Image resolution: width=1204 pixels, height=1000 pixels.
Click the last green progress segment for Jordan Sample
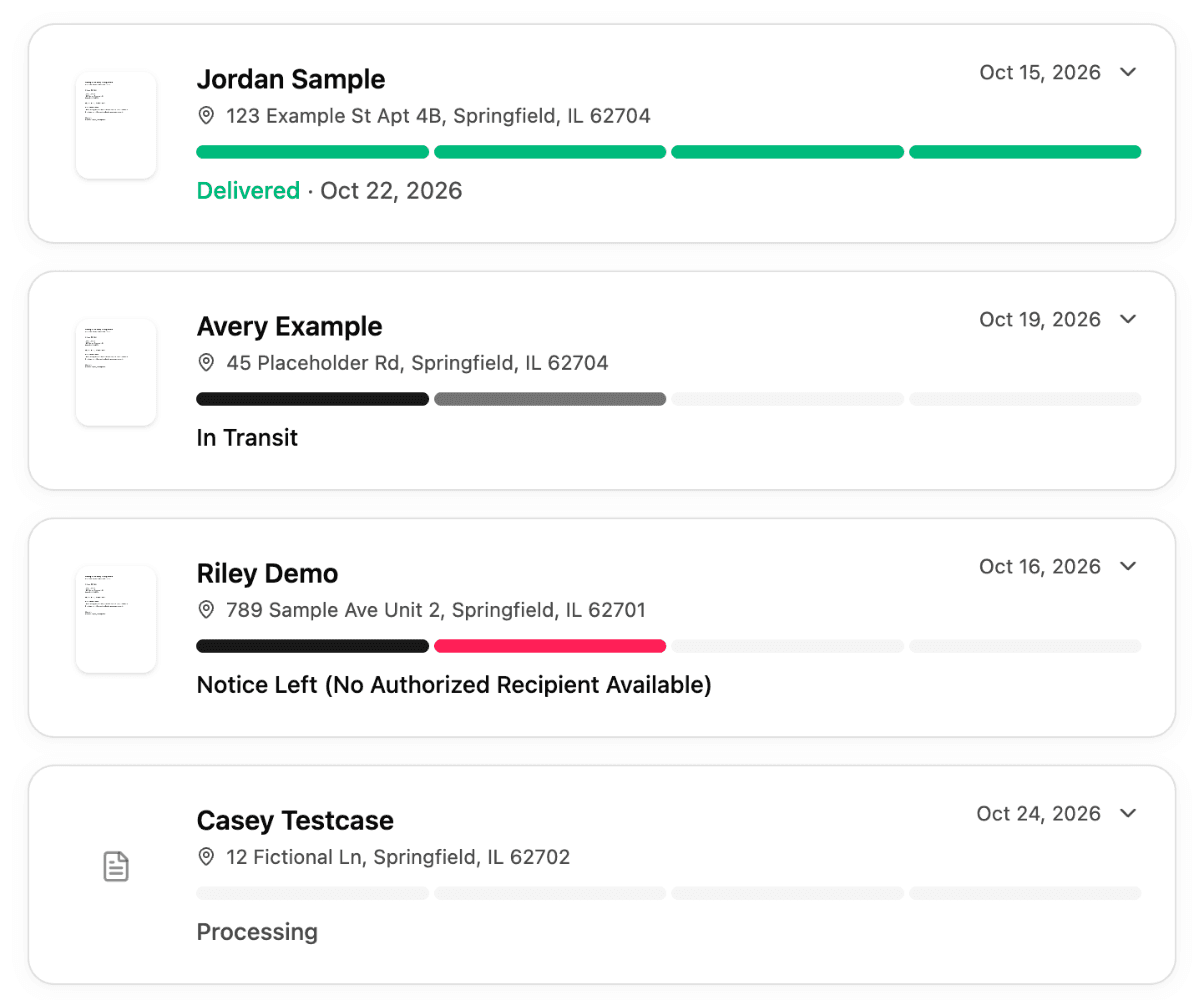click(1025, 152)
